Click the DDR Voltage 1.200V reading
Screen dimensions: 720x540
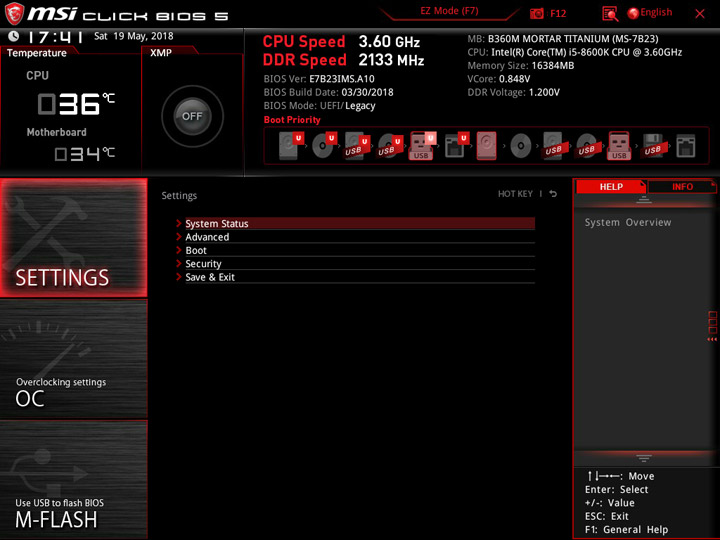pos(513,92)
